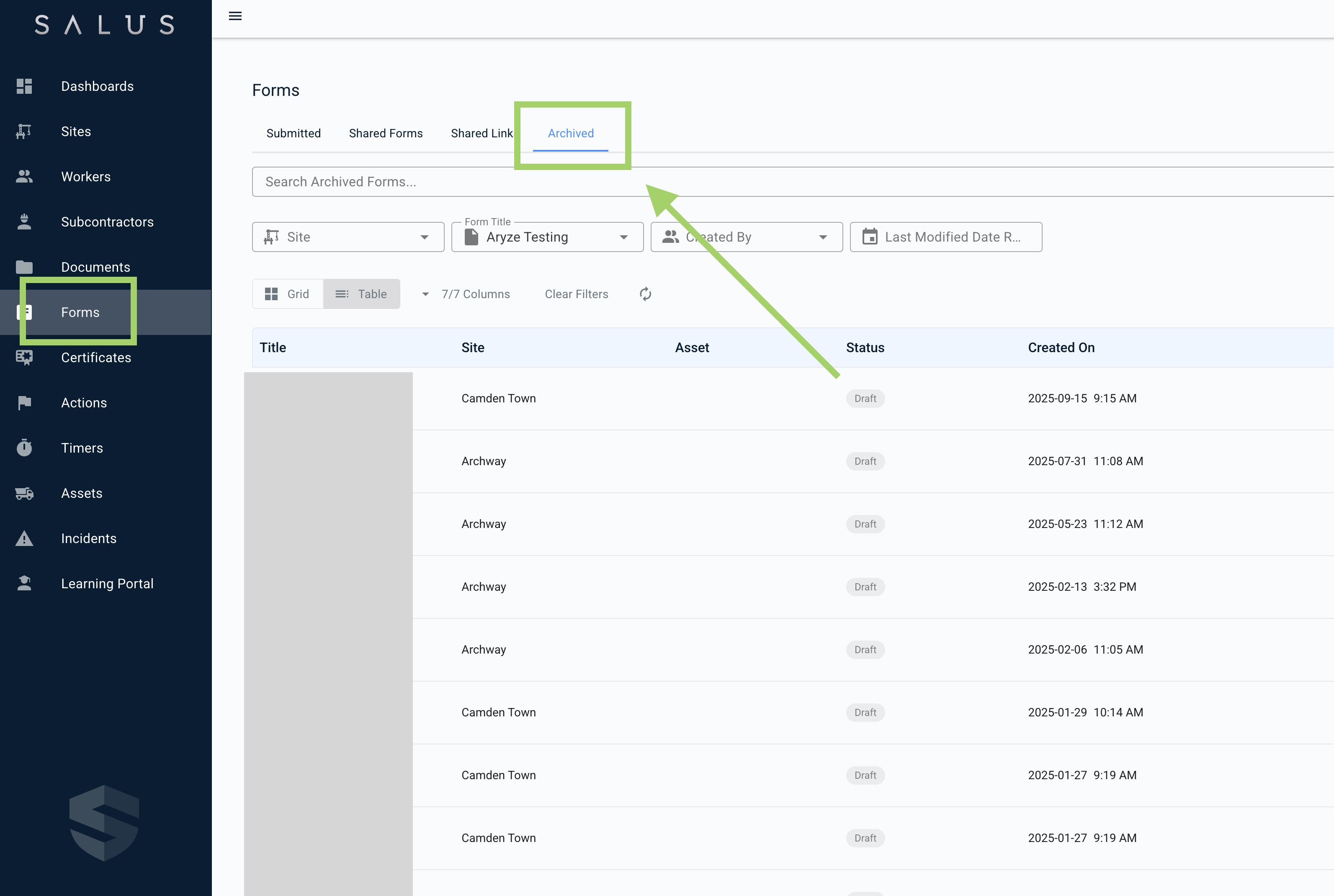Click the Incidents warning triangle icon
Screen dimensions: 1334x896
pos(24,538)
